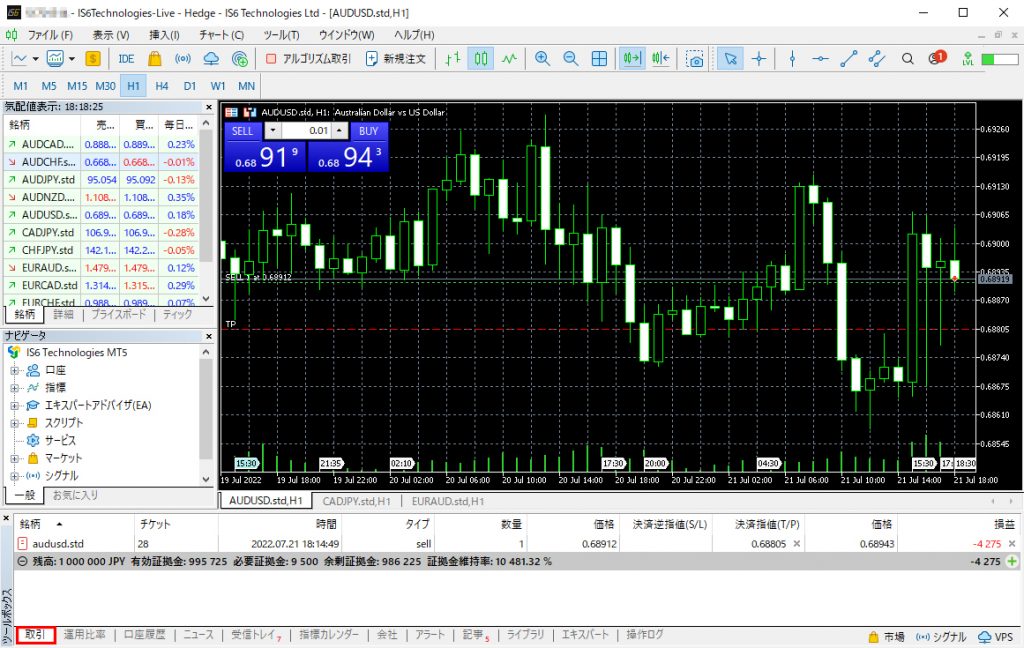The height and width of the screenshot is (648, 1024).
Task: Click the copy trading radar icon
Action: point(240,59)
